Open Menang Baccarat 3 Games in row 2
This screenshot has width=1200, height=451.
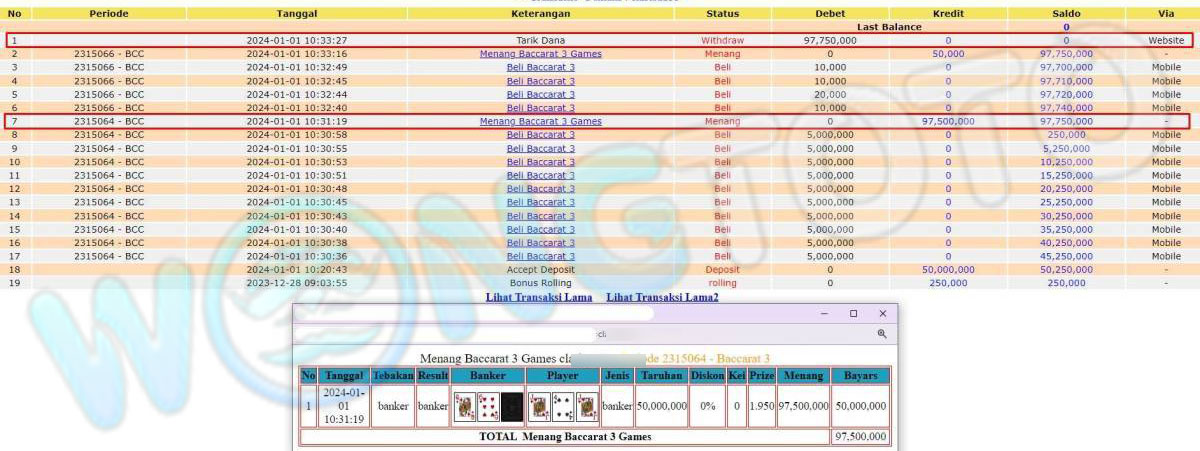[x=540, y=54]
